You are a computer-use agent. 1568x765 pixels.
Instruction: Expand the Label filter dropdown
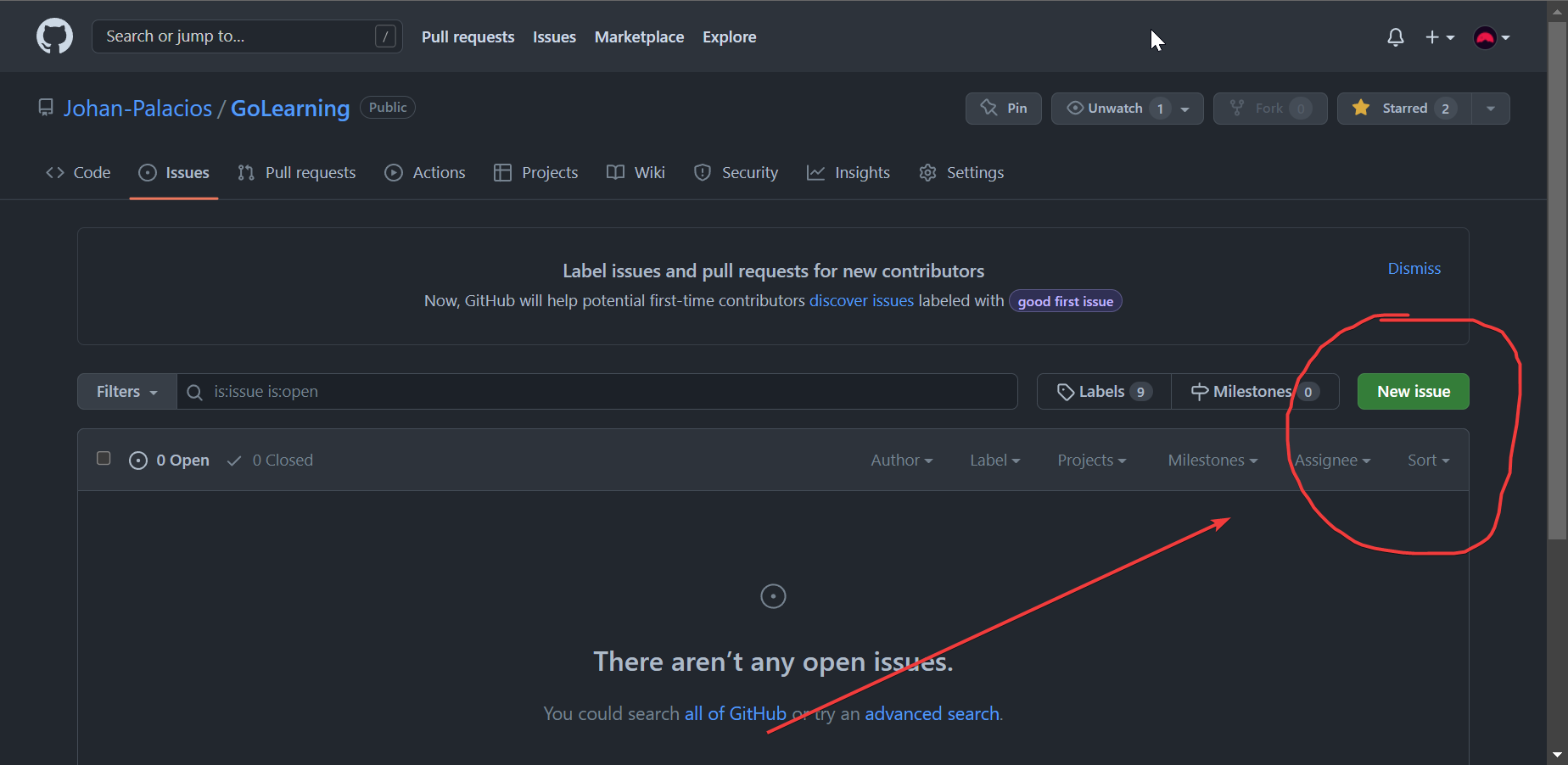coord(995,461)
